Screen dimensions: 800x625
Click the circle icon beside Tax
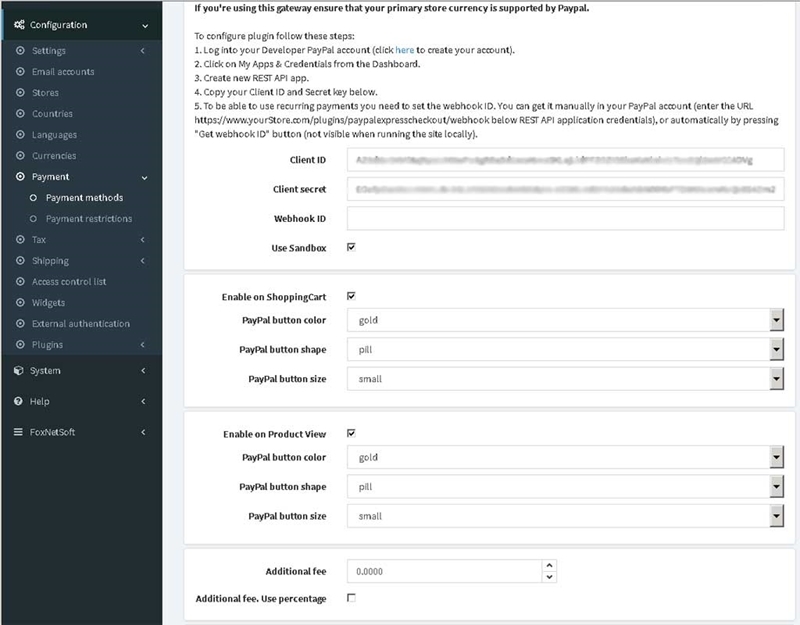(20, 239)
